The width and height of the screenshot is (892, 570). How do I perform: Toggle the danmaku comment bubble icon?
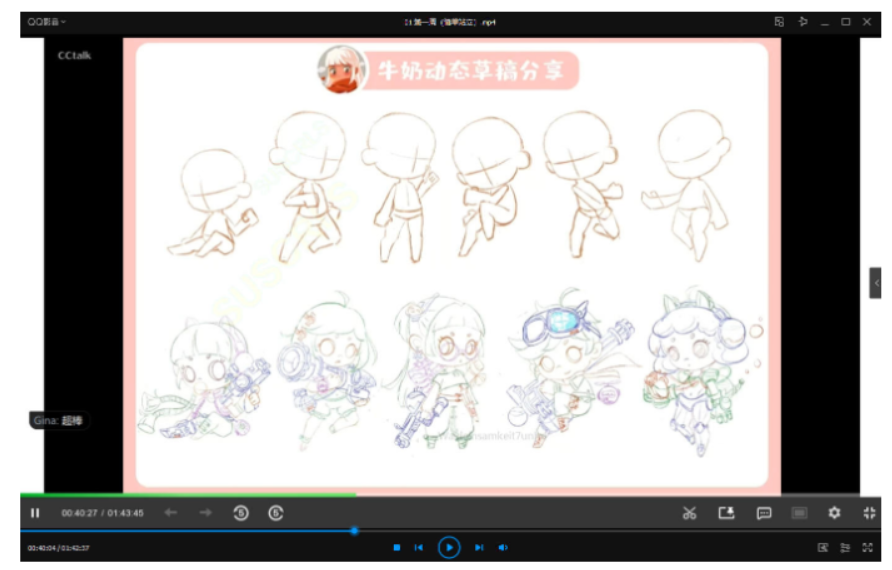pos(764,513)
